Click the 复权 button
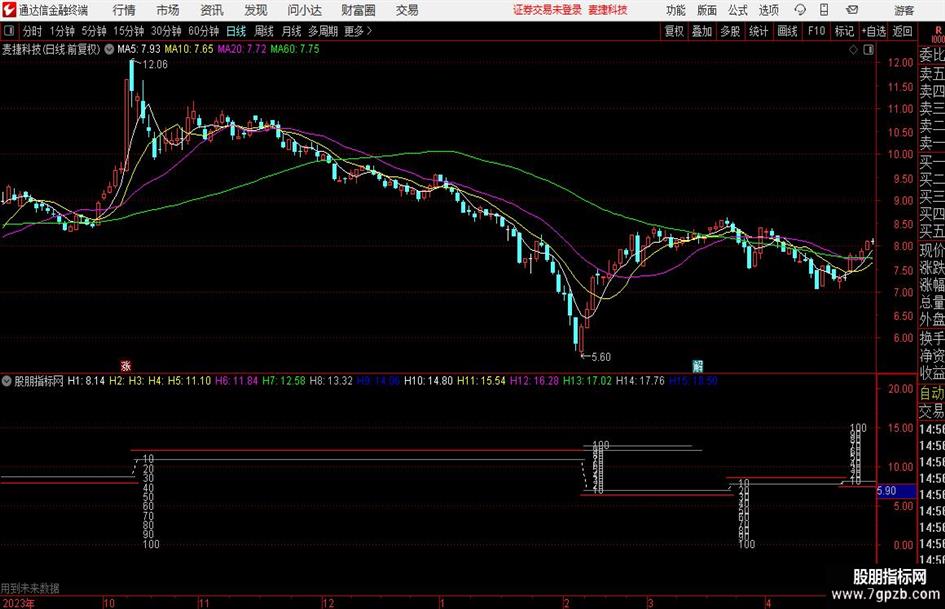 674,31
